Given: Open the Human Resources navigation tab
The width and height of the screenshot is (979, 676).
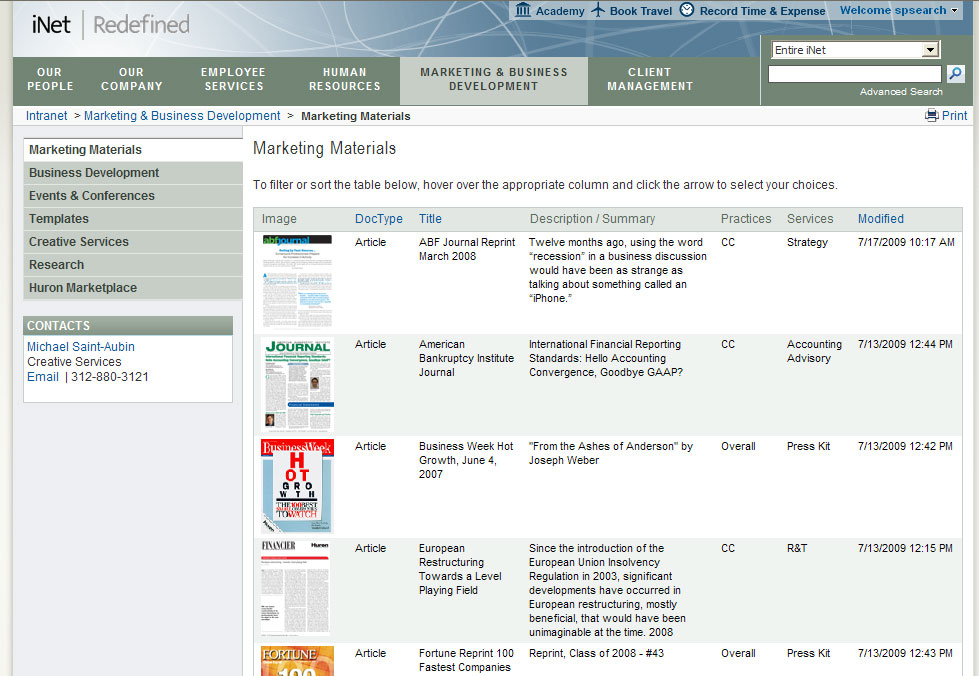Looking at the screenshot, I should click(x=344, y=80).
